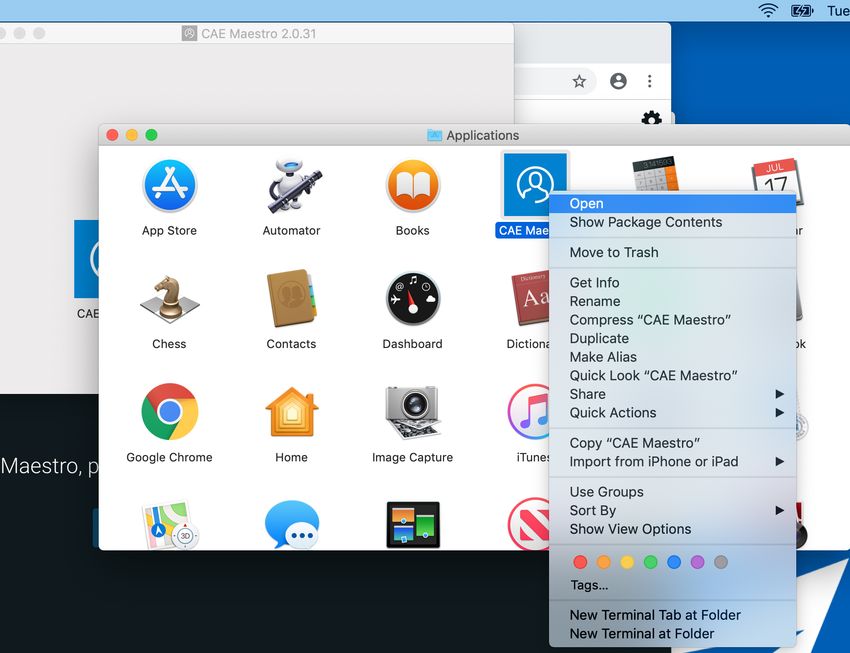Viewport: 850px width, 653px height.
Task: Open the Wi-Fi status menu
Action: pyautogui.click(x=768, y=10)
